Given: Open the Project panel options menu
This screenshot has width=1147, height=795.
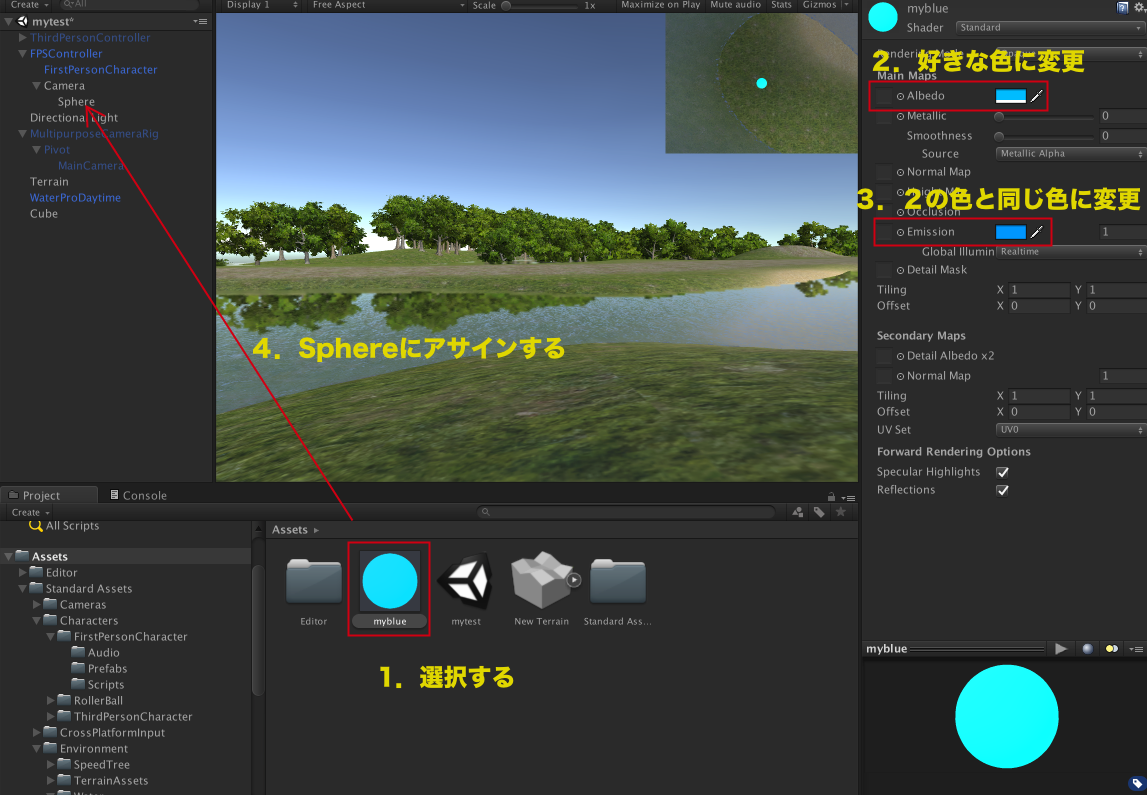Looking at the screenshot, I should (849, 497).
